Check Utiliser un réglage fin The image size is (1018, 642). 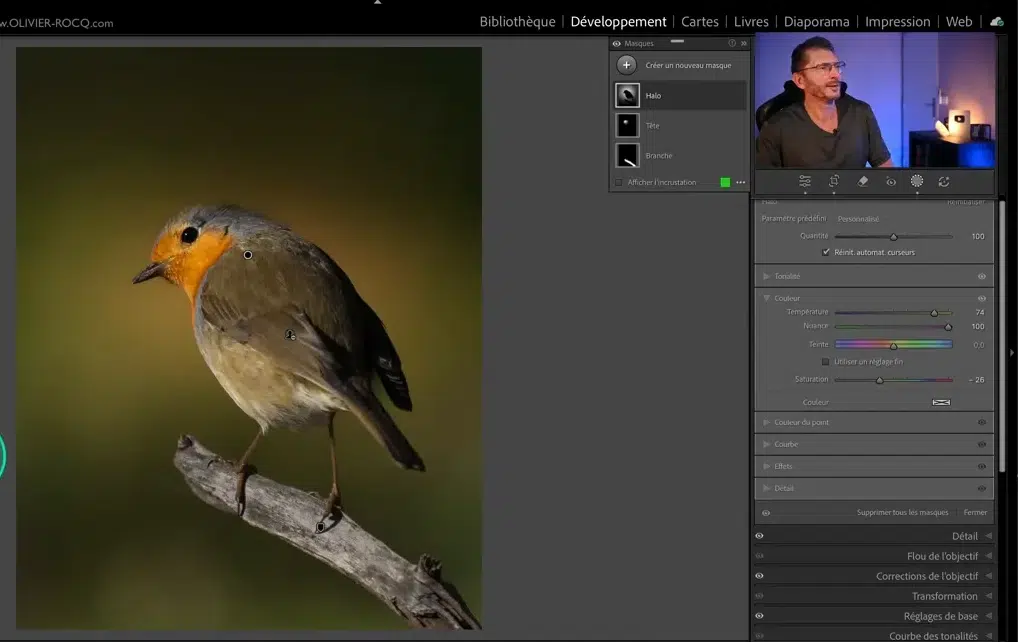(825, 362)
